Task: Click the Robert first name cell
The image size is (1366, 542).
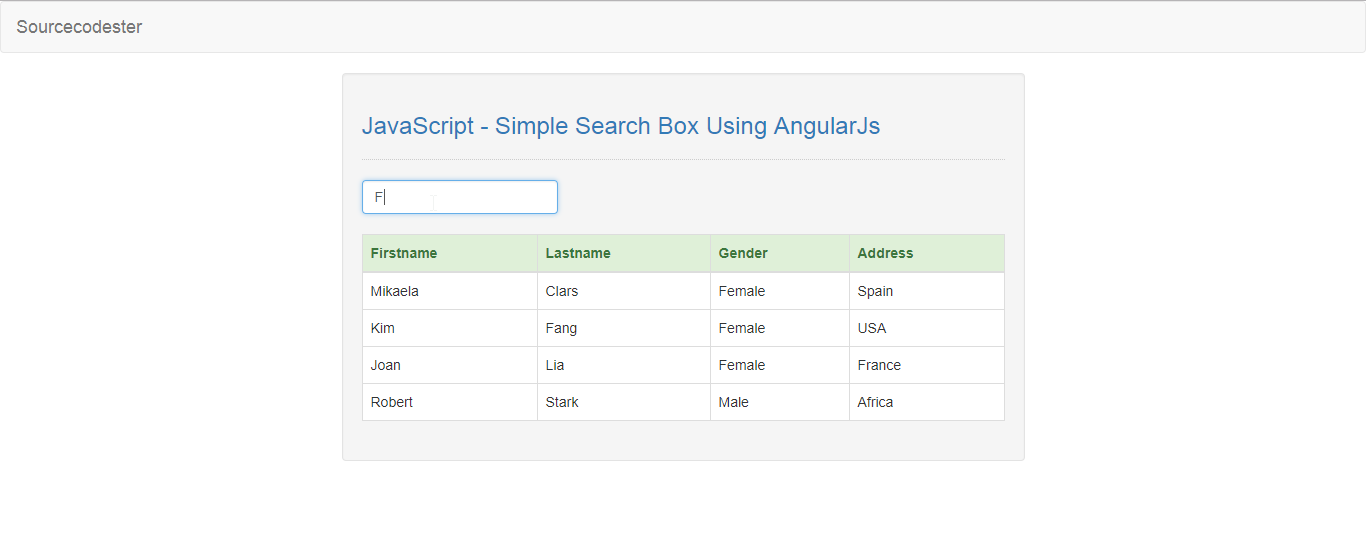Action: [x=450, y=402]
